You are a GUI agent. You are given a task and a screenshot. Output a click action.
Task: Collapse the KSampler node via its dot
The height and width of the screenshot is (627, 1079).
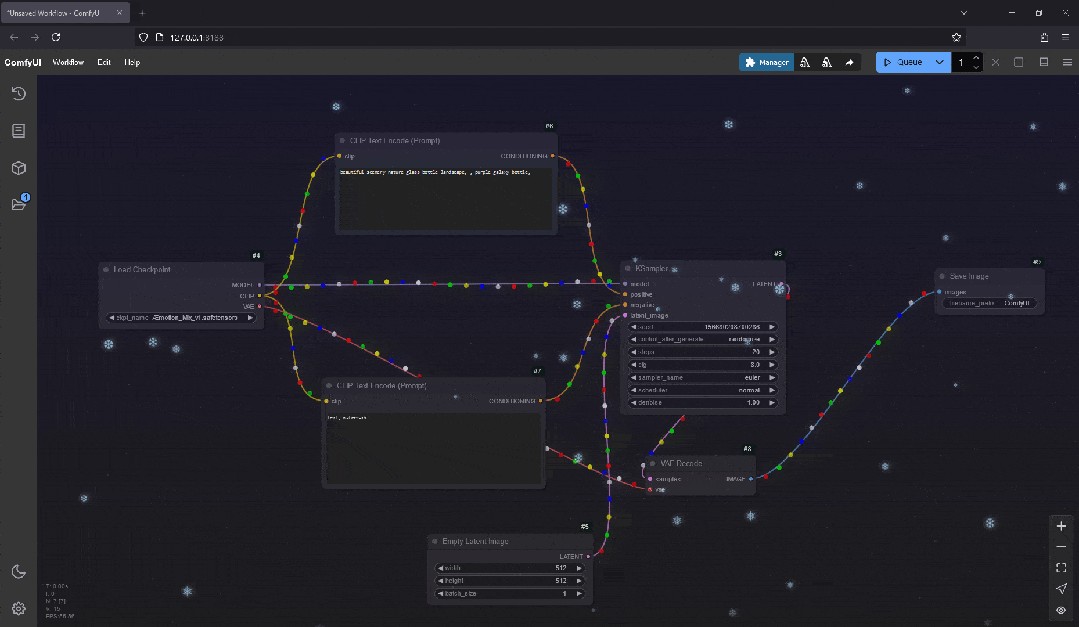click(x=628, y=268)
